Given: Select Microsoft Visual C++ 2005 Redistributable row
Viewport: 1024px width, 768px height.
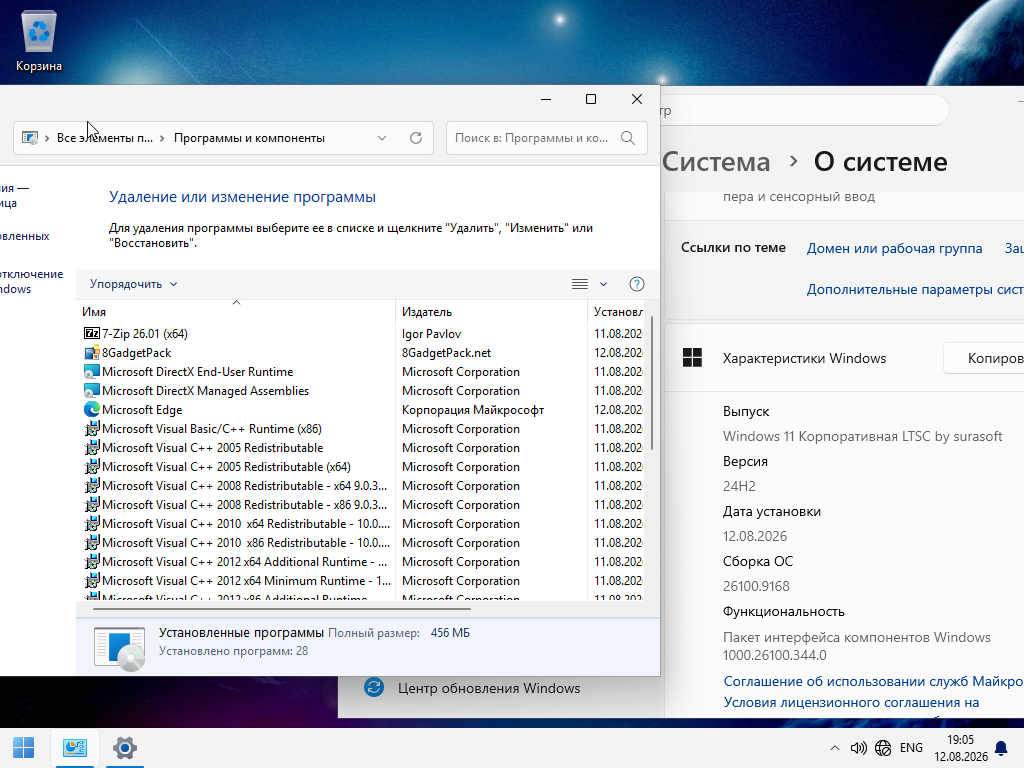Looking at the screenshot, I should [x=362, y=447].
